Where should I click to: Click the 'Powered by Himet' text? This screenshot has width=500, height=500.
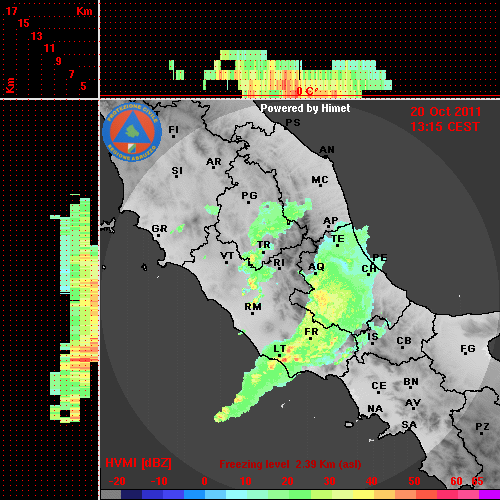[305, 108]
